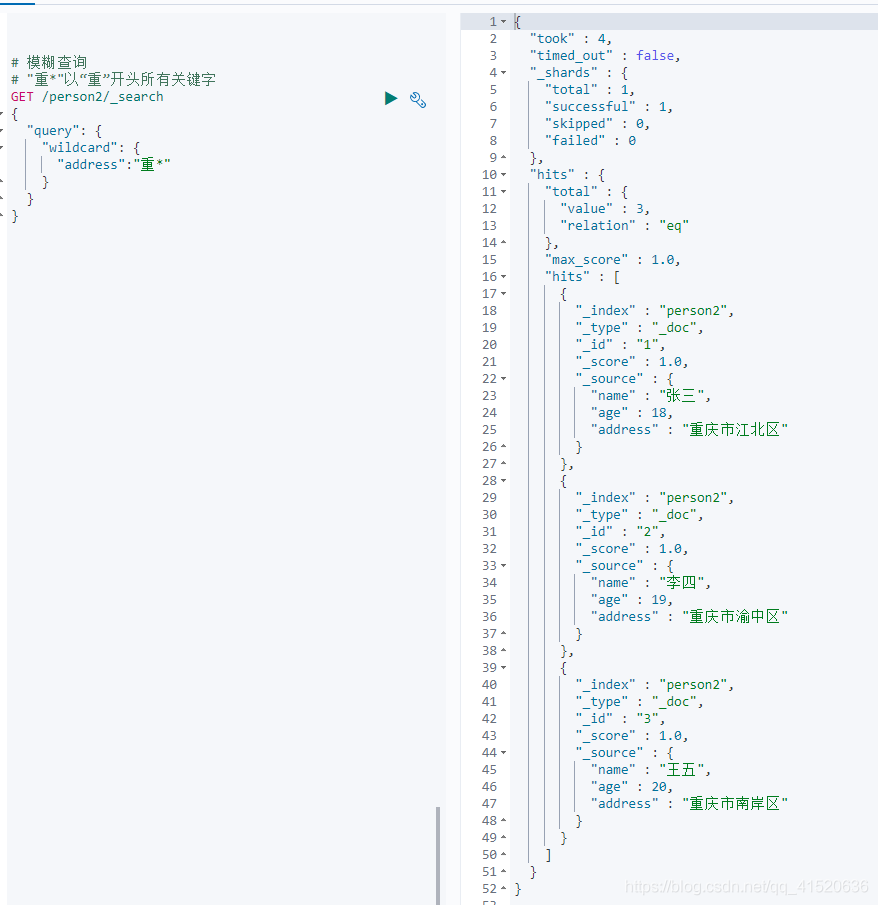This screenshot has width=878, height=905.
Task: Click the closing fold marker at line 52
Action: click(x=503, y=889)
